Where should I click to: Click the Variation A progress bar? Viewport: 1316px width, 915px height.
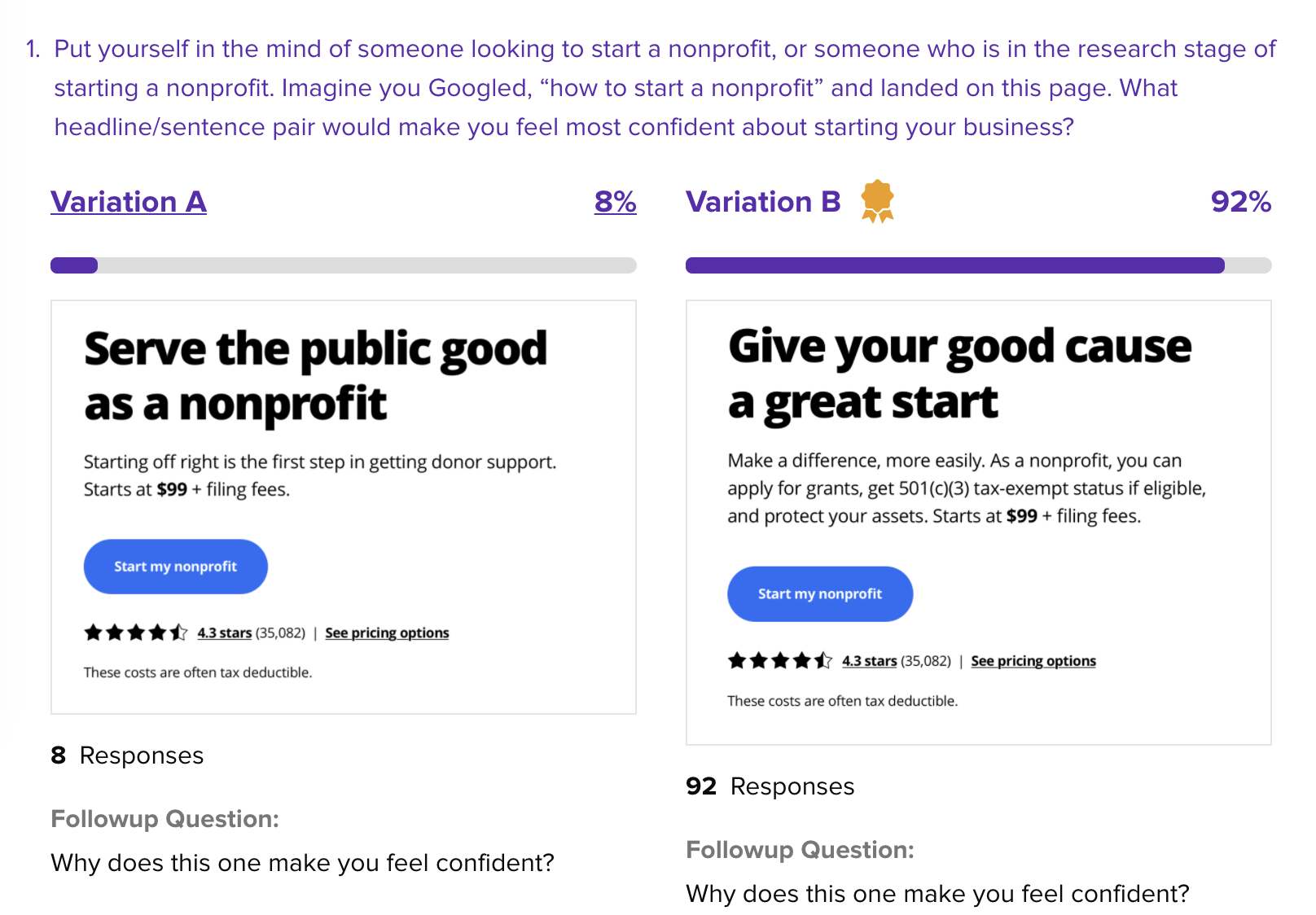343,265
